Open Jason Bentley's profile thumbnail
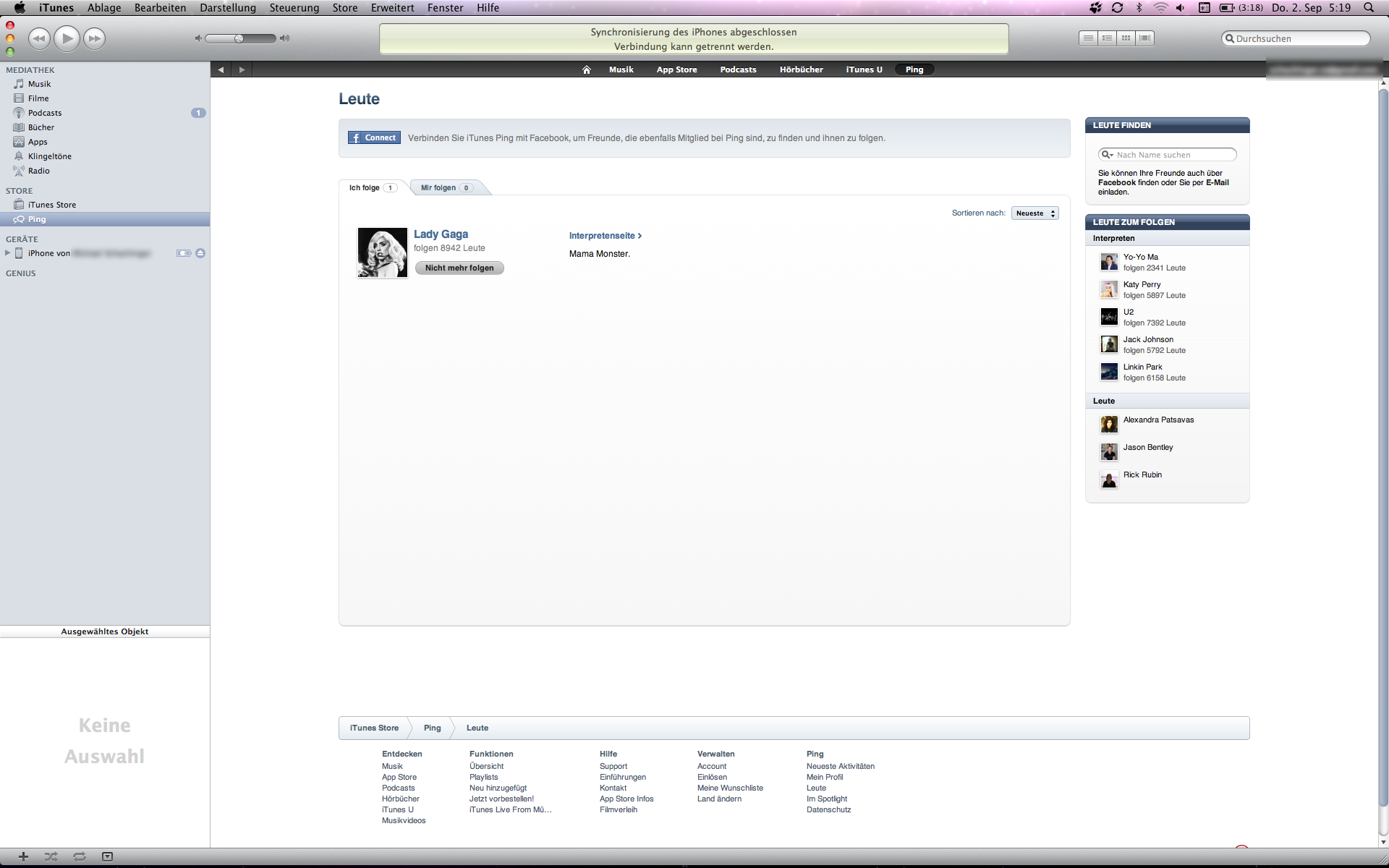Image resolution: width=1389 pixels, height=868 pixels. (x=1109, y=452)
